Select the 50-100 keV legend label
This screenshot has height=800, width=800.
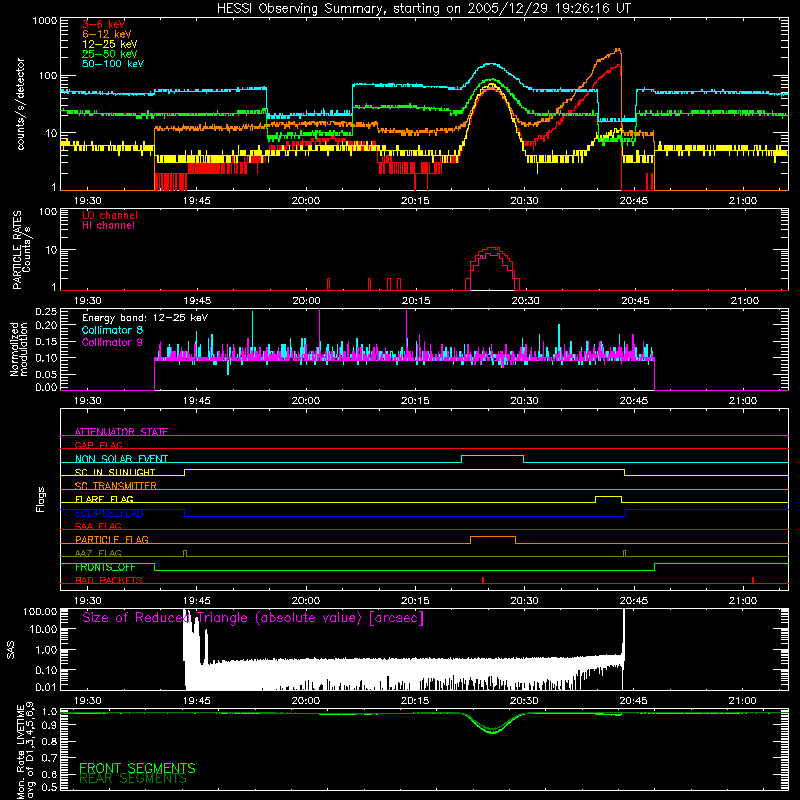tap(113, 64)
